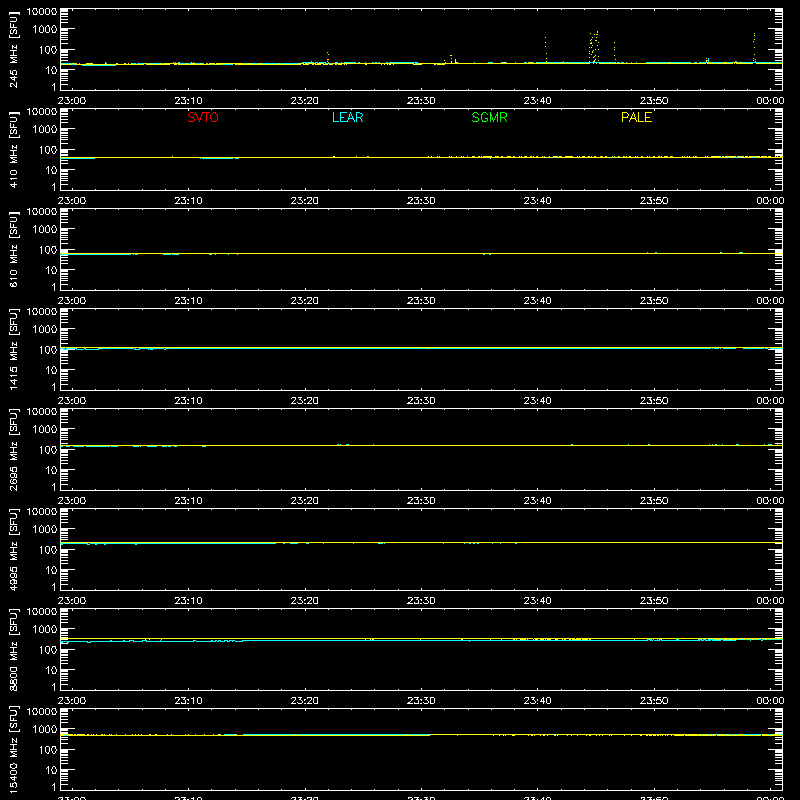Select the 245 MHz [SFU] axis title

coord(14,50)
